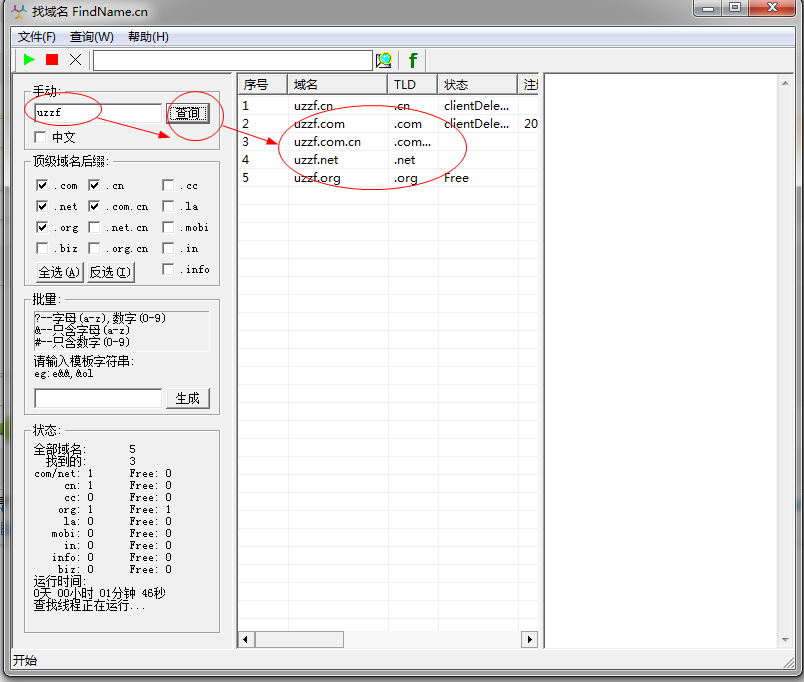Uncheck the .net suffix checkbox

click(x=42, y=206)
